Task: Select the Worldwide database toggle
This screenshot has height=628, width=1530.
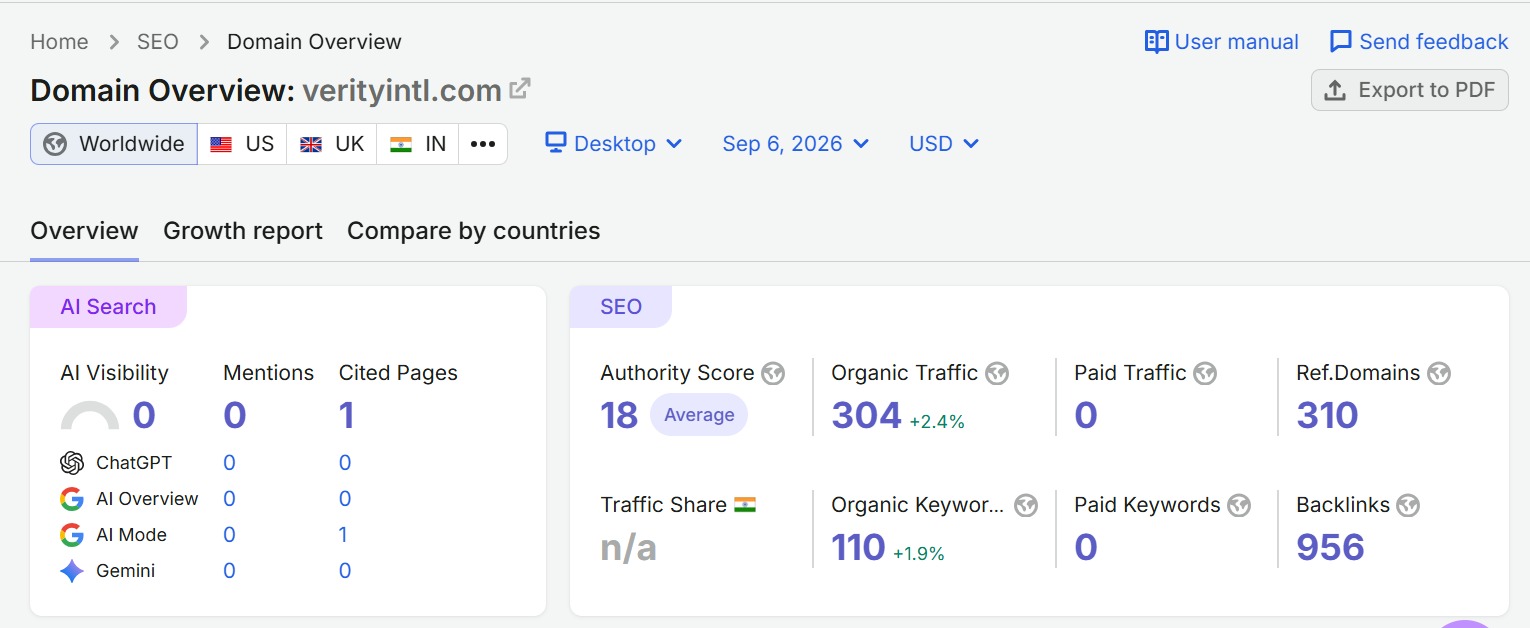Action: [114, 144]
